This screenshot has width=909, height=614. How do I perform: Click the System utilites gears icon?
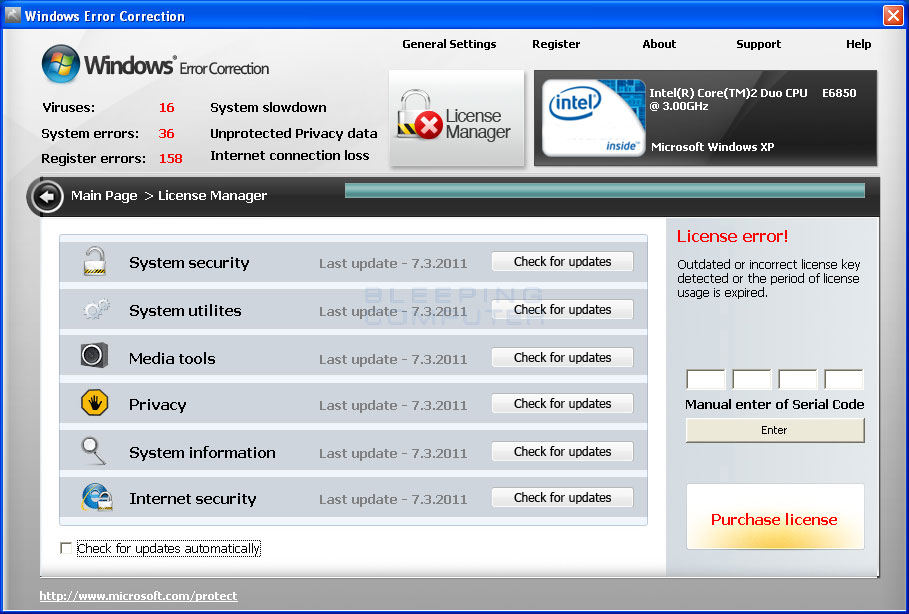pos(96,309)
